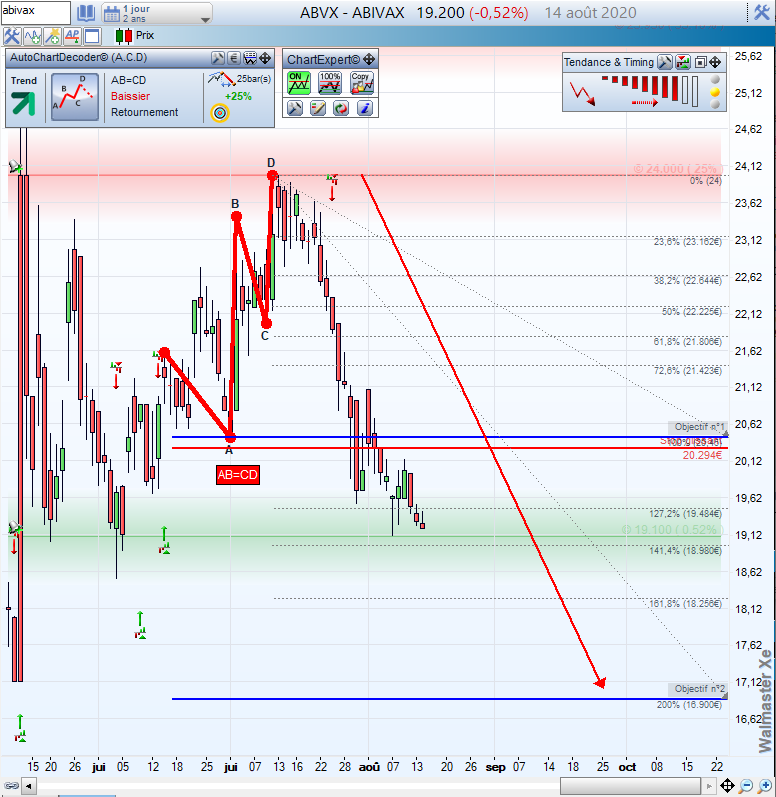Click the Retournement label in AutoChartDecoder
The width and height of the screenshot is (776, 797).
(144, 112)
